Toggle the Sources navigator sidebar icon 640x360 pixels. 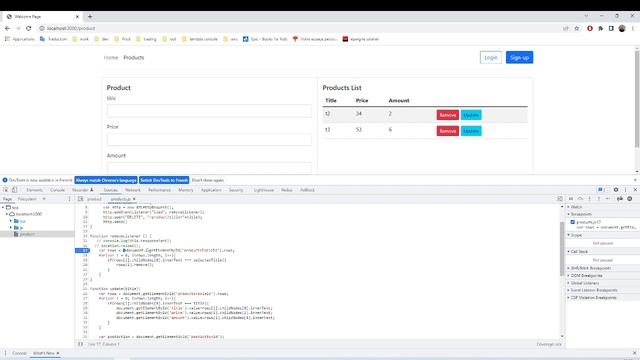pos(81,199)
